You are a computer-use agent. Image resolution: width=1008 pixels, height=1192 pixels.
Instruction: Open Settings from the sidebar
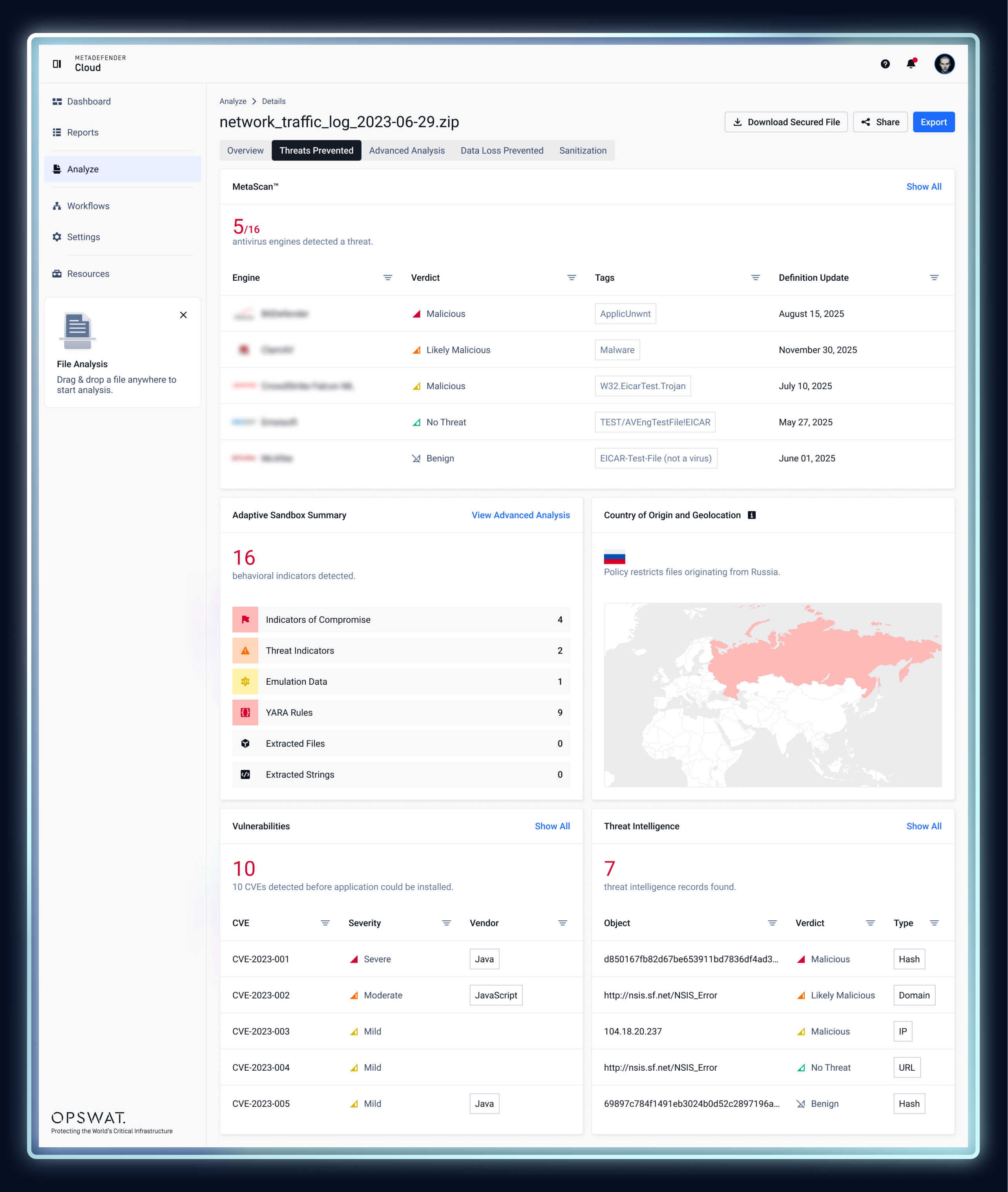pyautogui.click(x=84, y=237)
